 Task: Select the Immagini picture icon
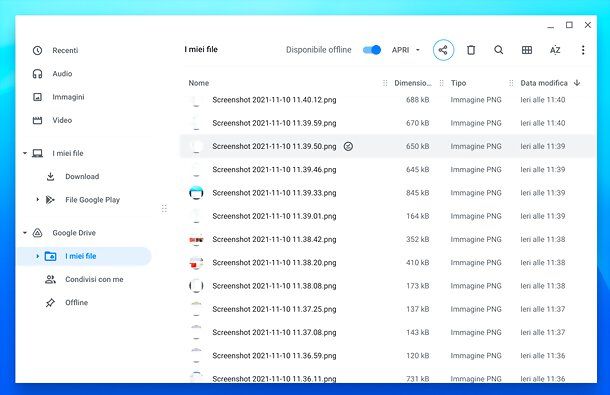[x=37, y=97]
